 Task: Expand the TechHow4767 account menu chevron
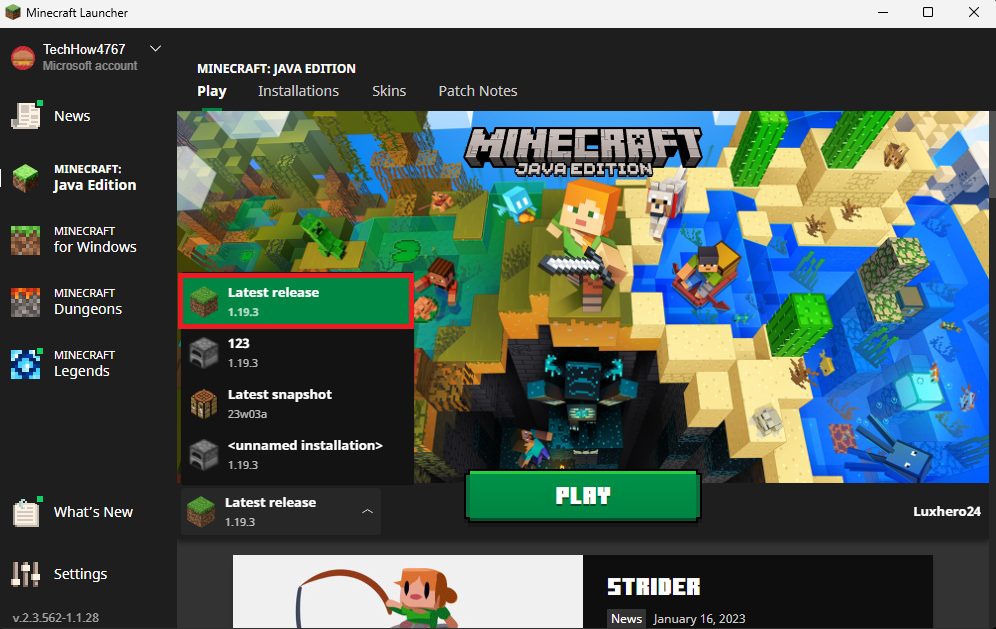click(155, 49)
